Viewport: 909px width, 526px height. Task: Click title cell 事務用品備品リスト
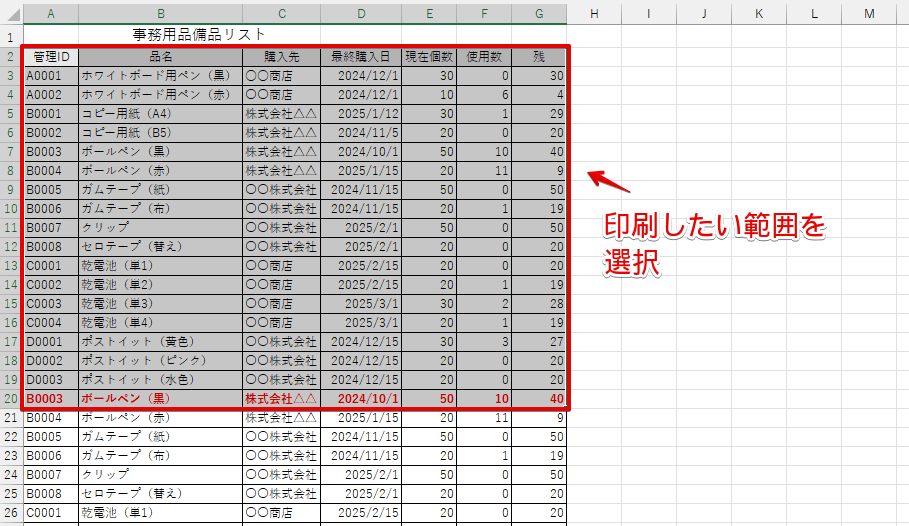coord(199,35)
